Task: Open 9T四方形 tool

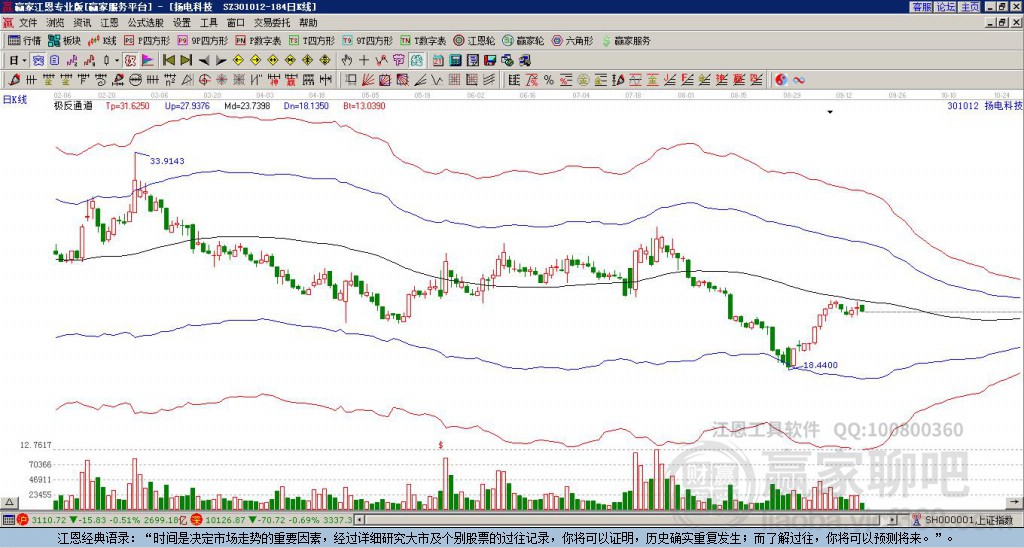Action: (368, 40)
